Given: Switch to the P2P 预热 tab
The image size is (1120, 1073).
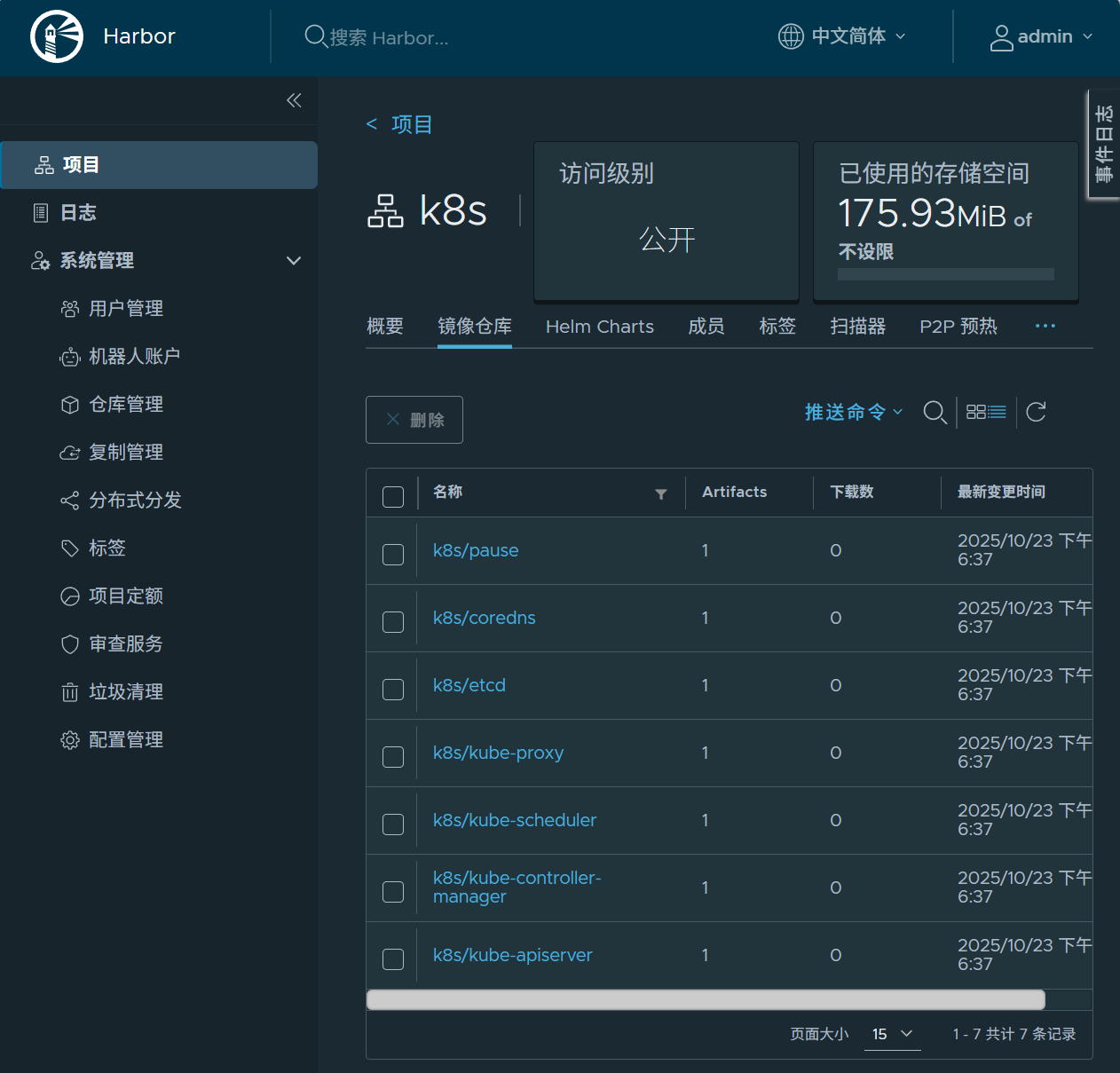Looking at the screenshot, I should point(958,327).
